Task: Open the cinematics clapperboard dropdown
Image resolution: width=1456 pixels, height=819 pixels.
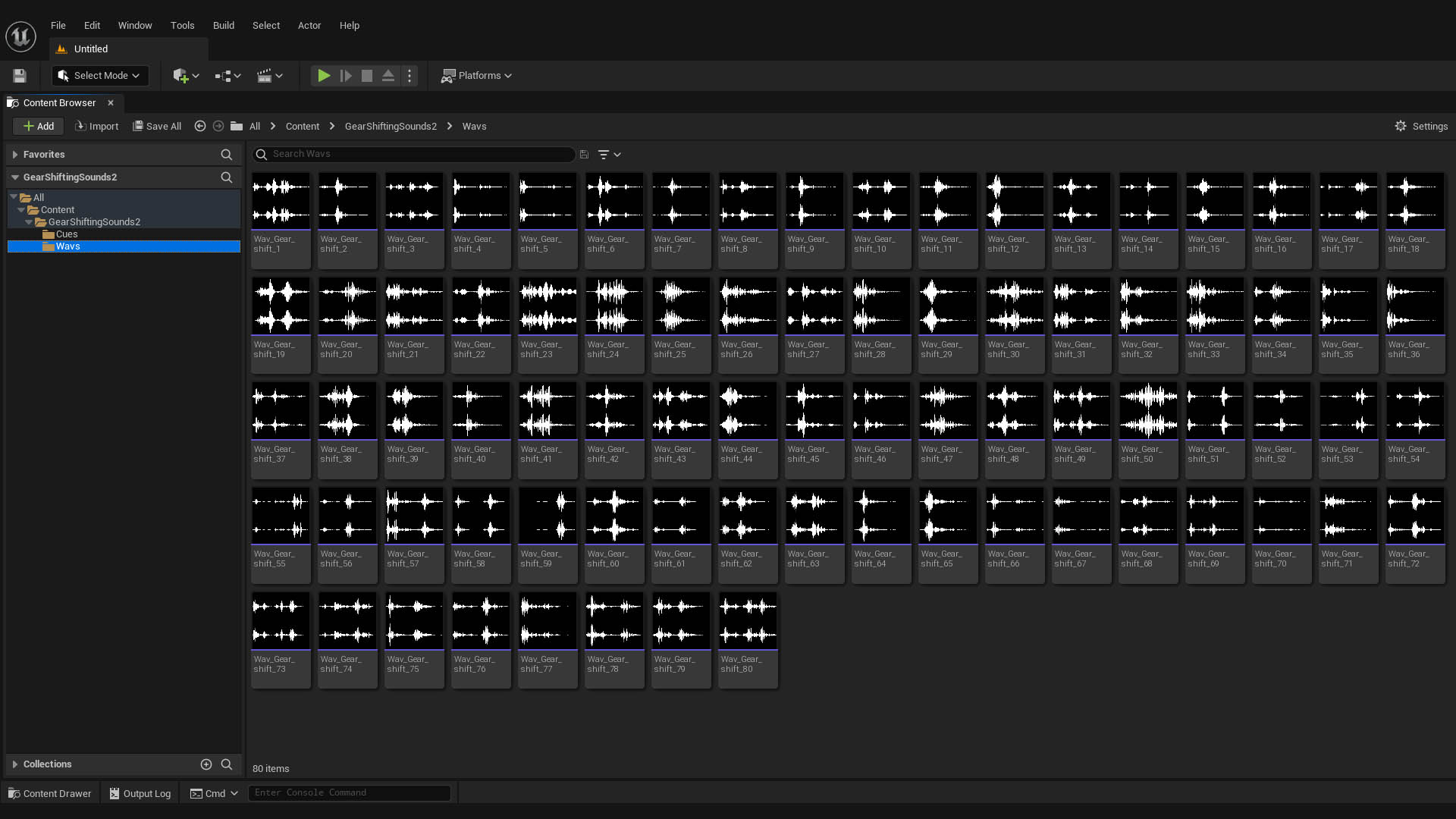Action: point(270,76)
